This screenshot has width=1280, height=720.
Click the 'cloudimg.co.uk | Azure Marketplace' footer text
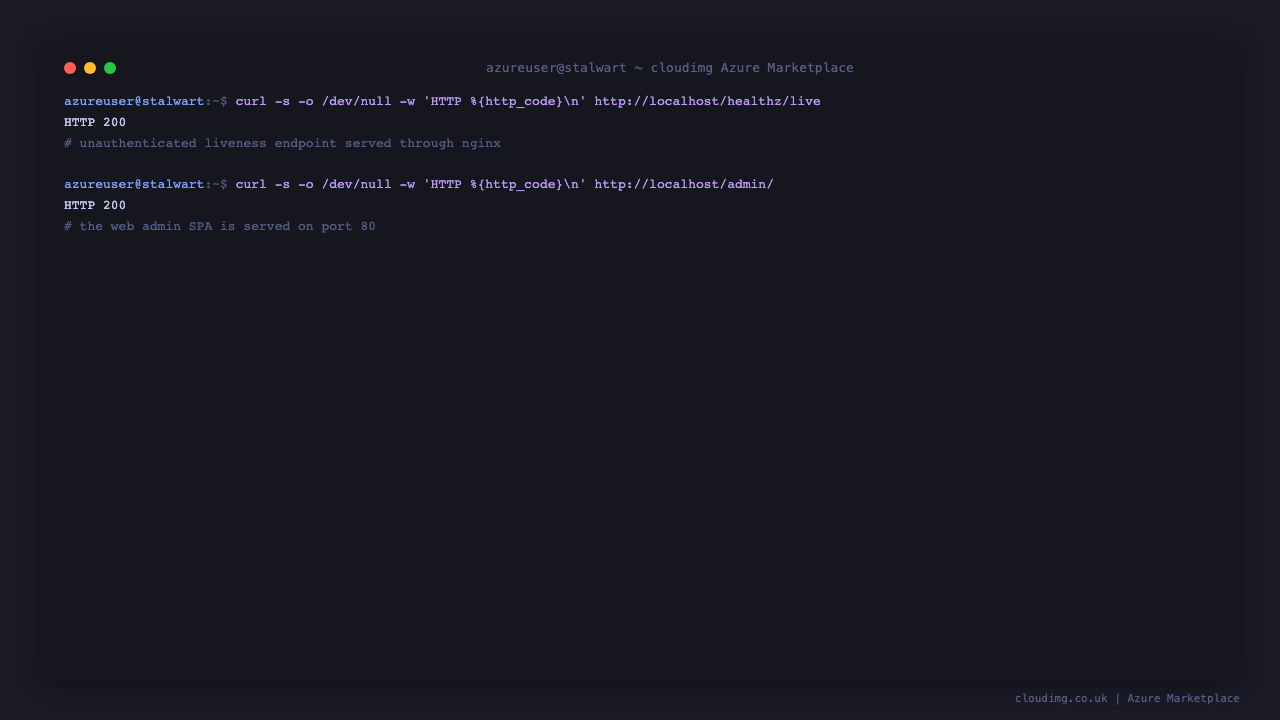click(1127, 699)
